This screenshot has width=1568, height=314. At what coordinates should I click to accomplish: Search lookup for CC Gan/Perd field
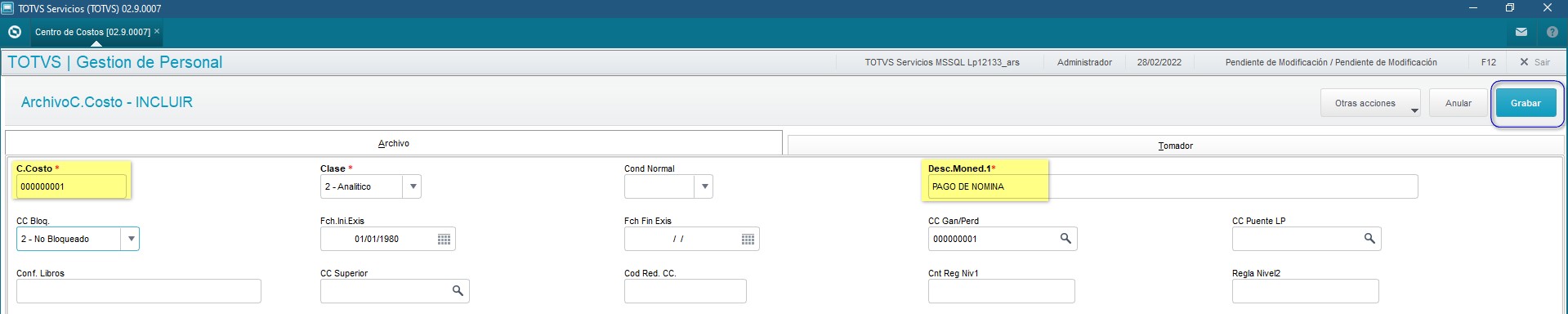click(x=1065, y=239)
